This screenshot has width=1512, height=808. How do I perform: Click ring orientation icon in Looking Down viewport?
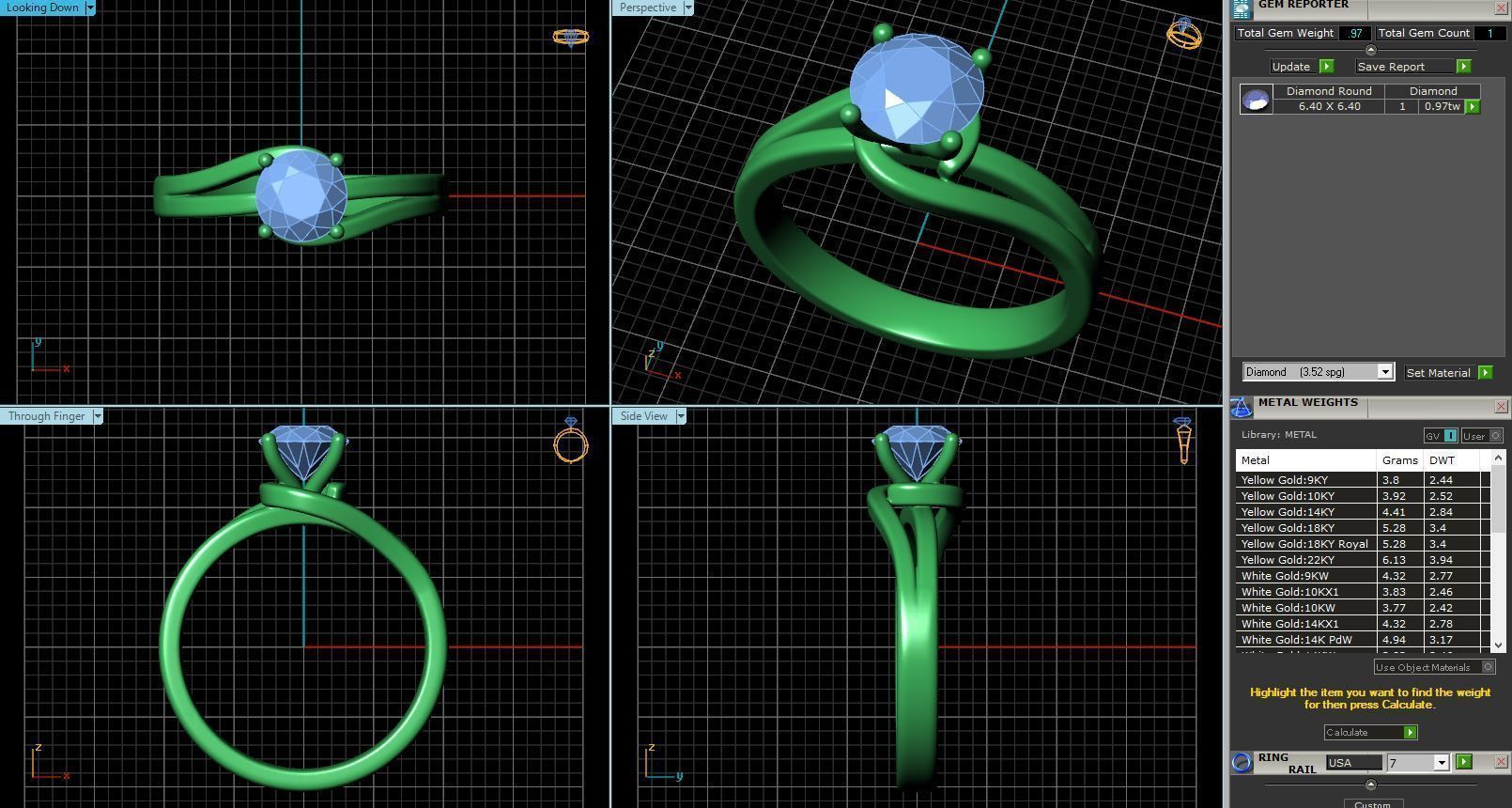tap(570, 38)
